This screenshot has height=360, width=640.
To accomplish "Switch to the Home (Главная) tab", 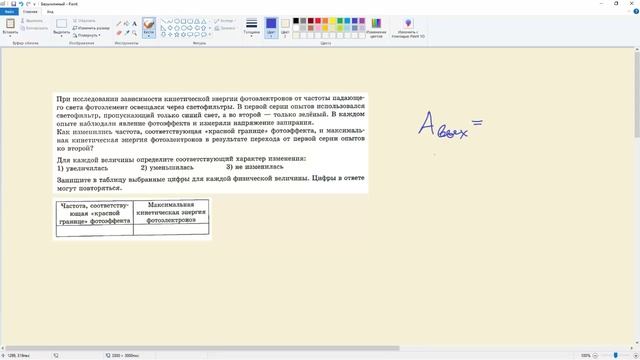I will (x=30, y=11).
